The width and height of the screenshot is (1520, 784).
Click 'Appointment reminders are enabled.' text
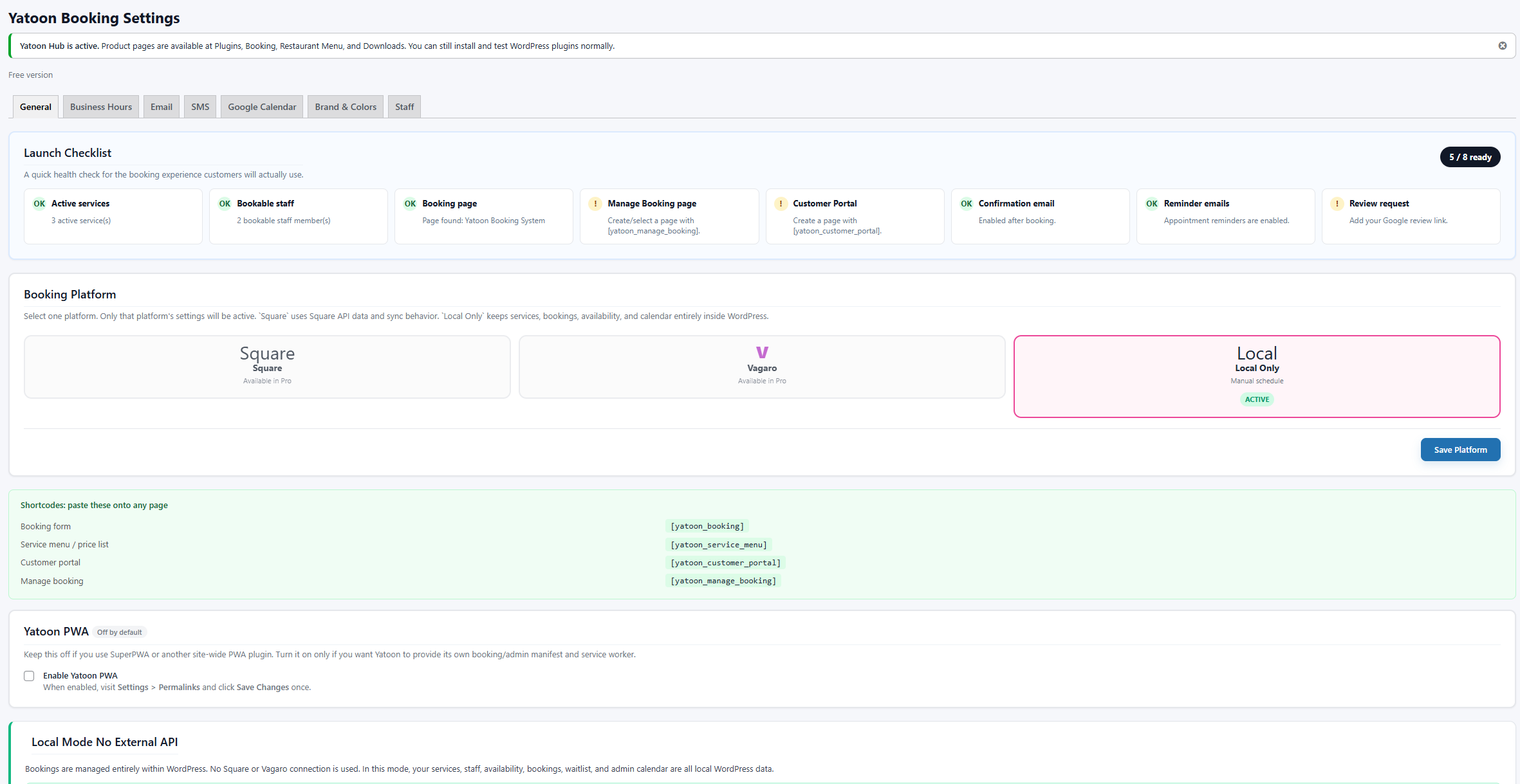[1227, 221]
